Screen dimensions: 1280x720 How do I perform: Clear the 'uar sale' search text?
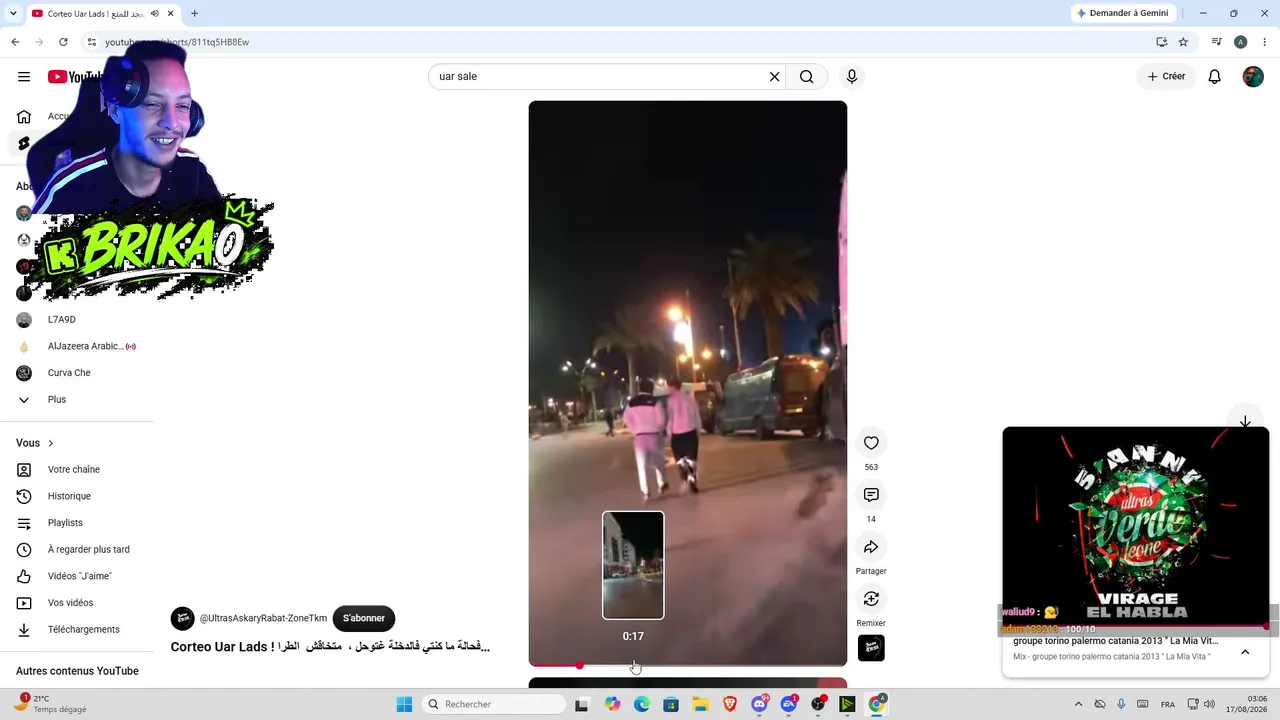(774, 77)
